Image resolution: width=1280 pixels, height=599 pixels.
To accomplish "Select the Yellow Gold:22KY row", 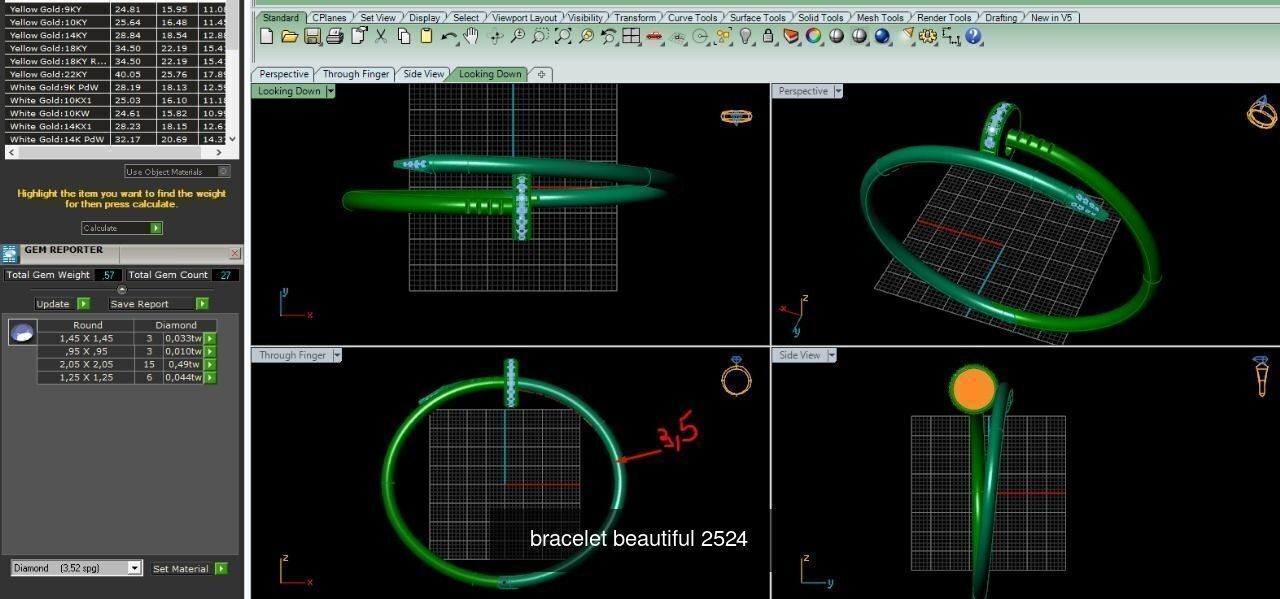I will pos(116,74).
